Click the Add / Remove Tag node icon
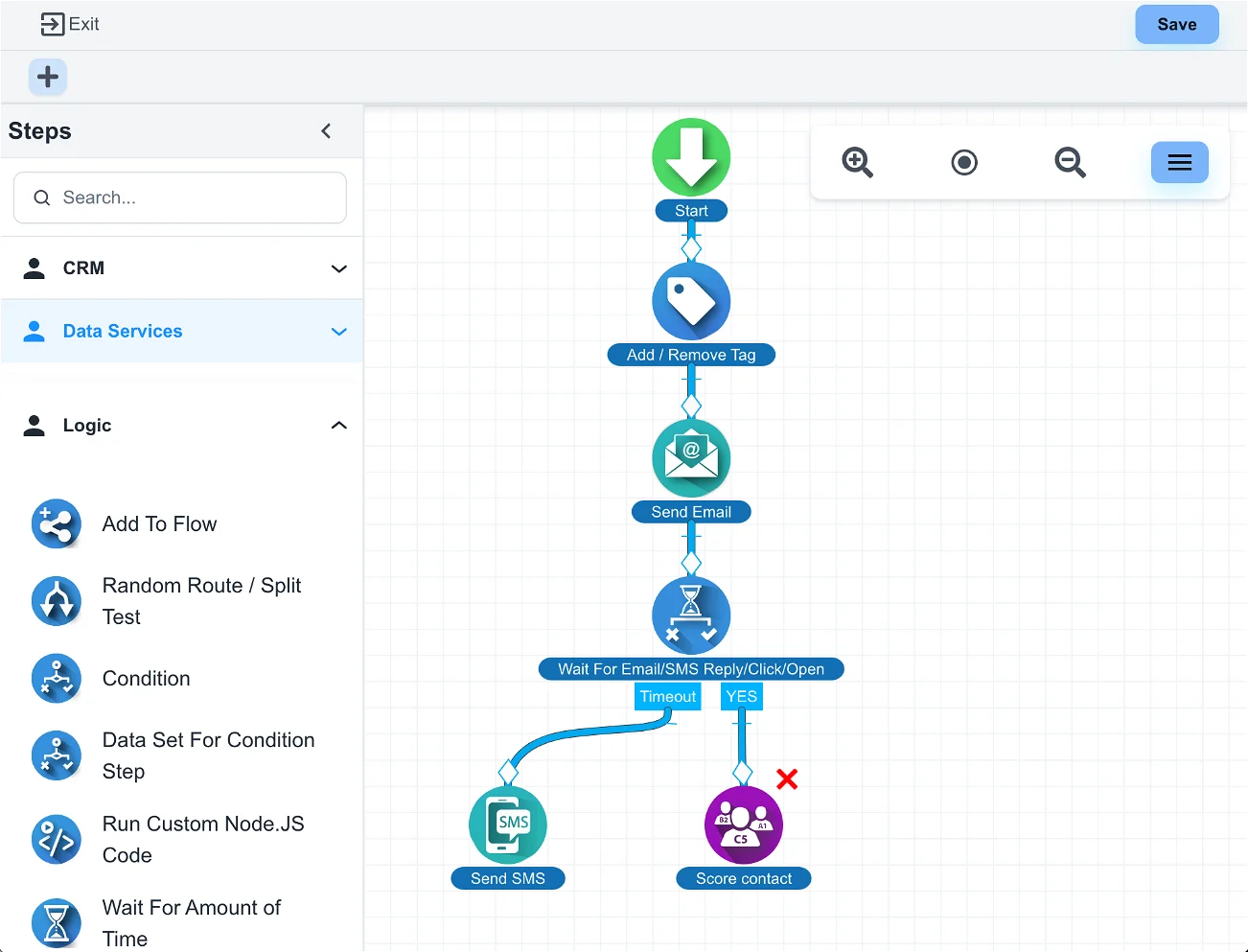 click(x=691, y=301)
